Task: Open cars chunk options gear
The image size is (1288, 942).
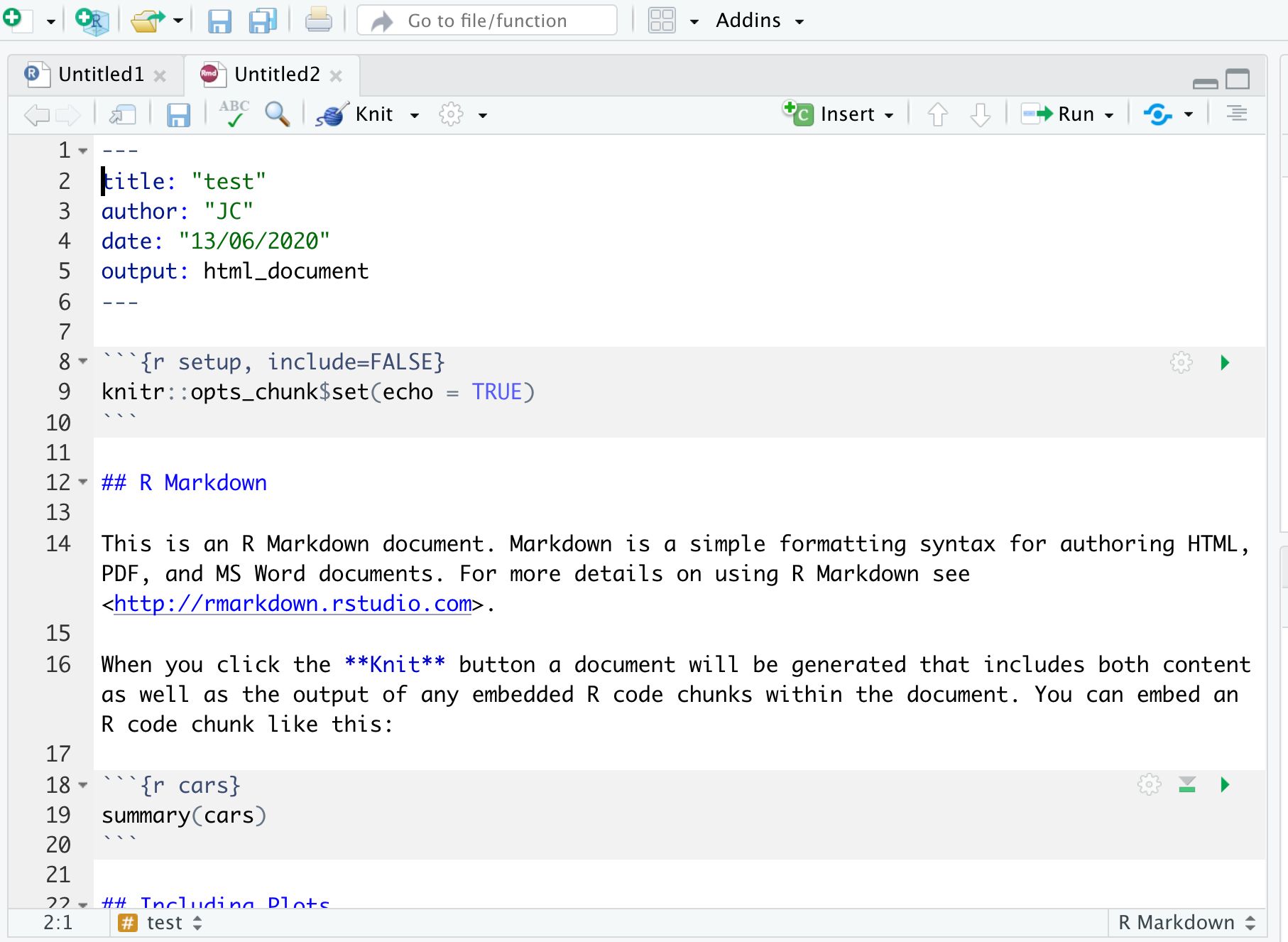Action: click(x=1149, y=784)
